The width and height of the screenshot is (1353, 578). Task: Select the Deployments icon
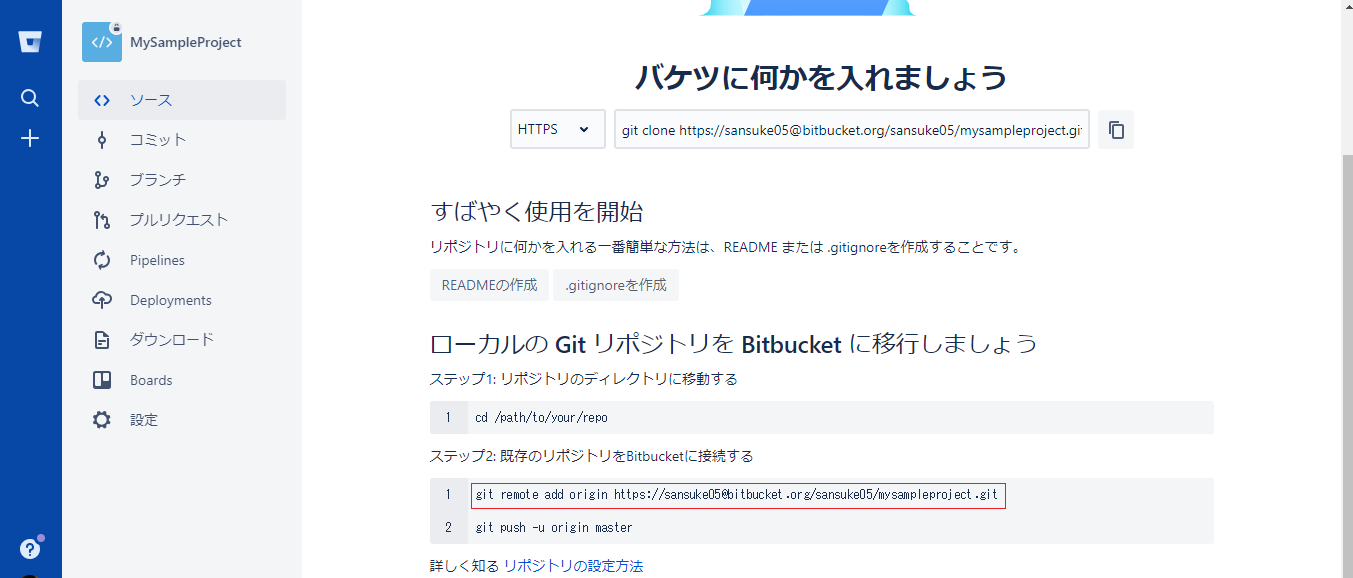[101, 300]
